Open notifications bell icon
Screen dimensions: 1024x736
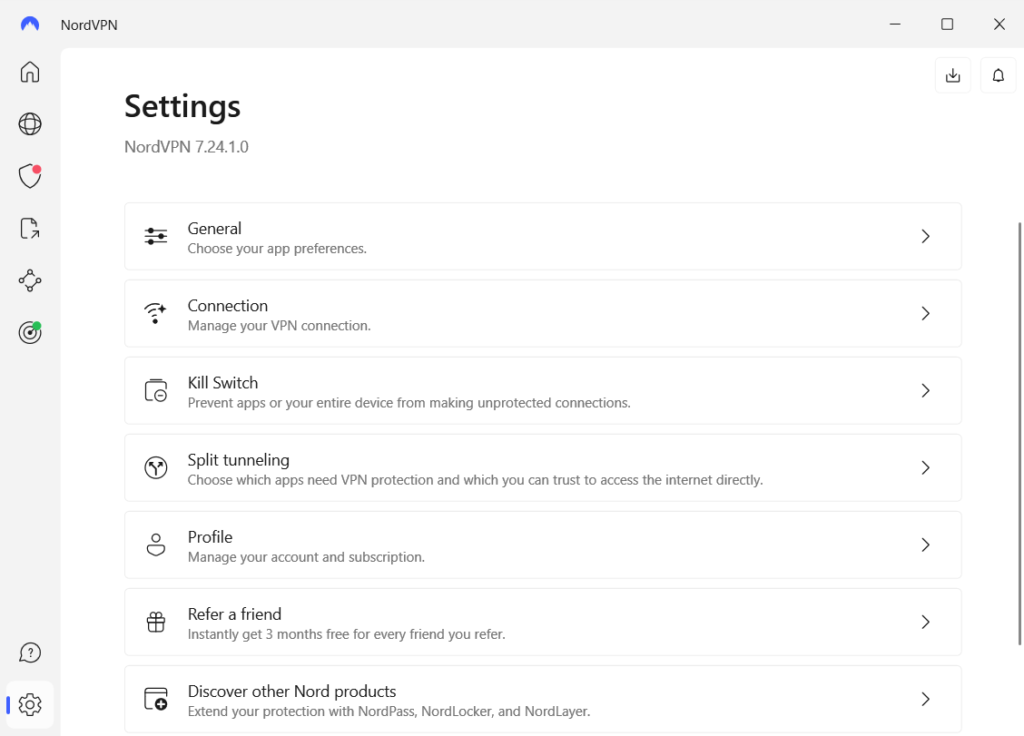click(x=998, y=76)
